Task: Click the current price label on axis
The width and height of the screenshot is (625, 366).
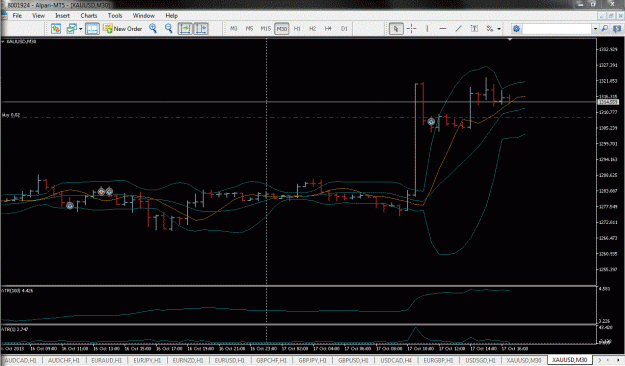Action: click(608, 102)
